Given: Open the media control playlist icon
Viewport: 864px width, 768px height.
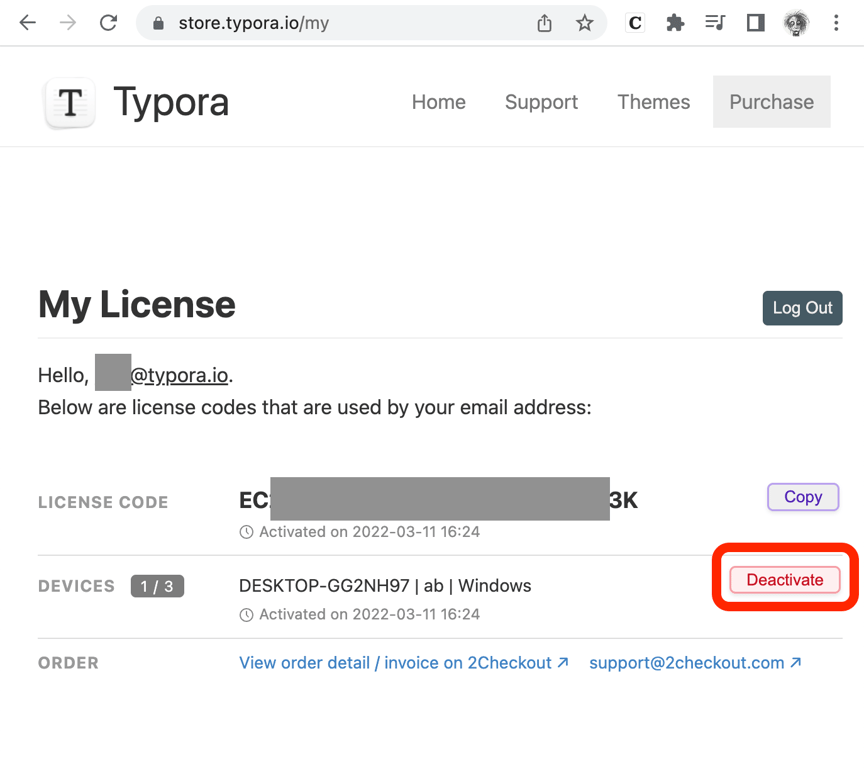Looking at the screenshot, I should coord(715,23).
